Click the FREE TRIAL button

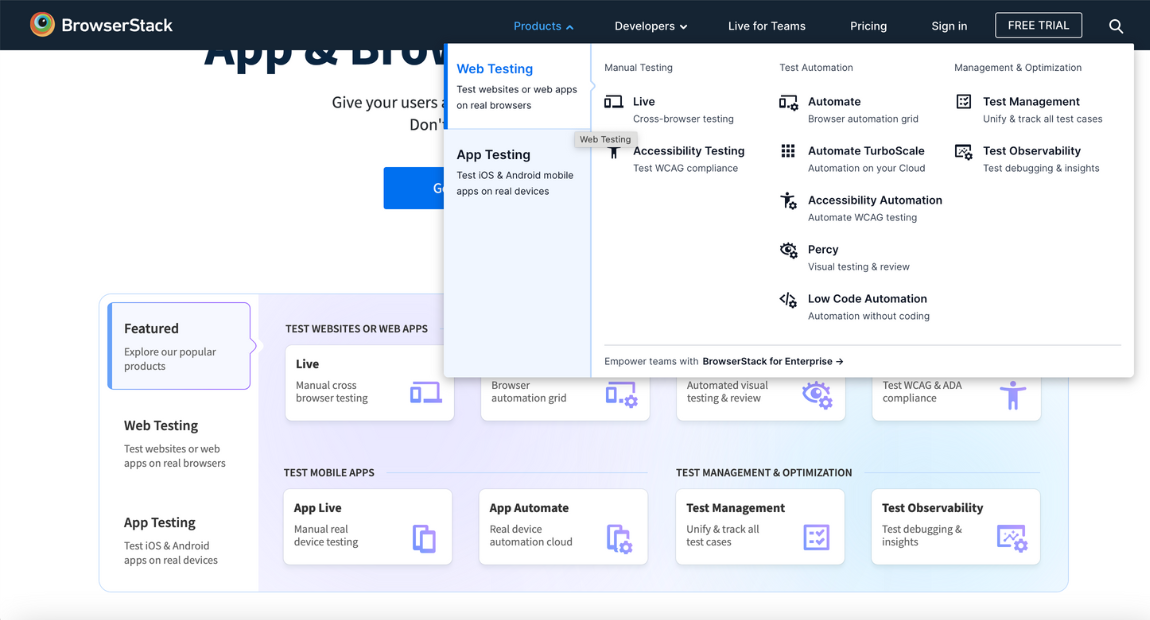click(1038, 25)
